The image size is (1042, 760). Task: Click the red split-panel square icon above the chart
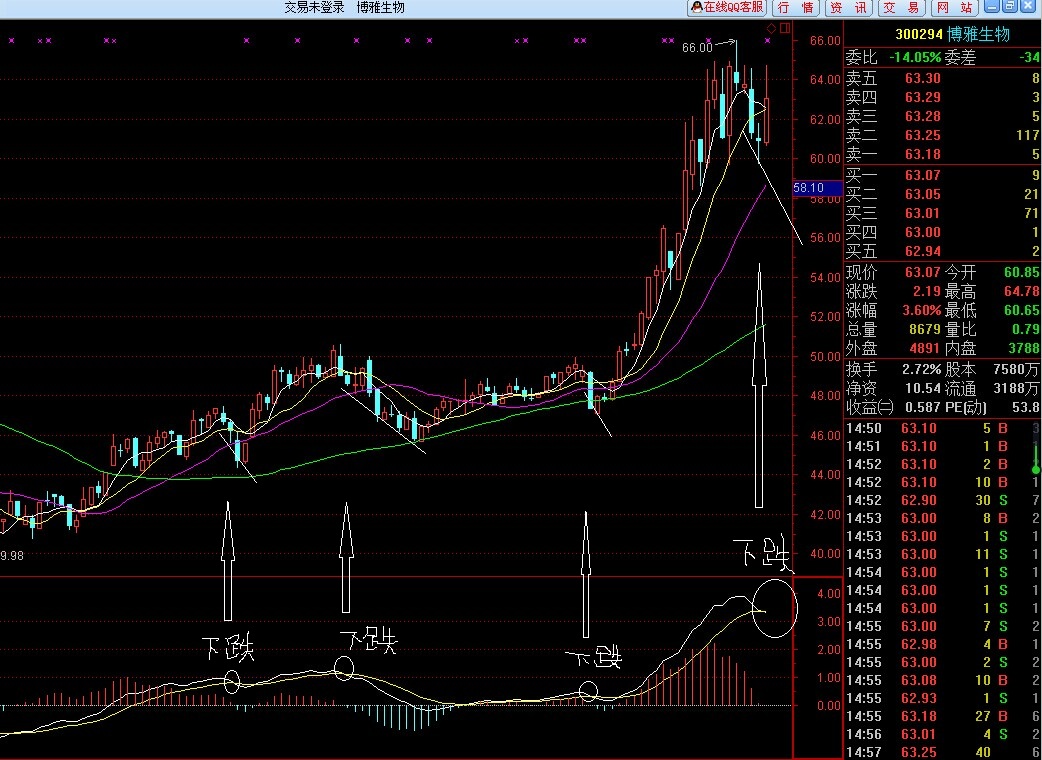[x=785, y=28]
